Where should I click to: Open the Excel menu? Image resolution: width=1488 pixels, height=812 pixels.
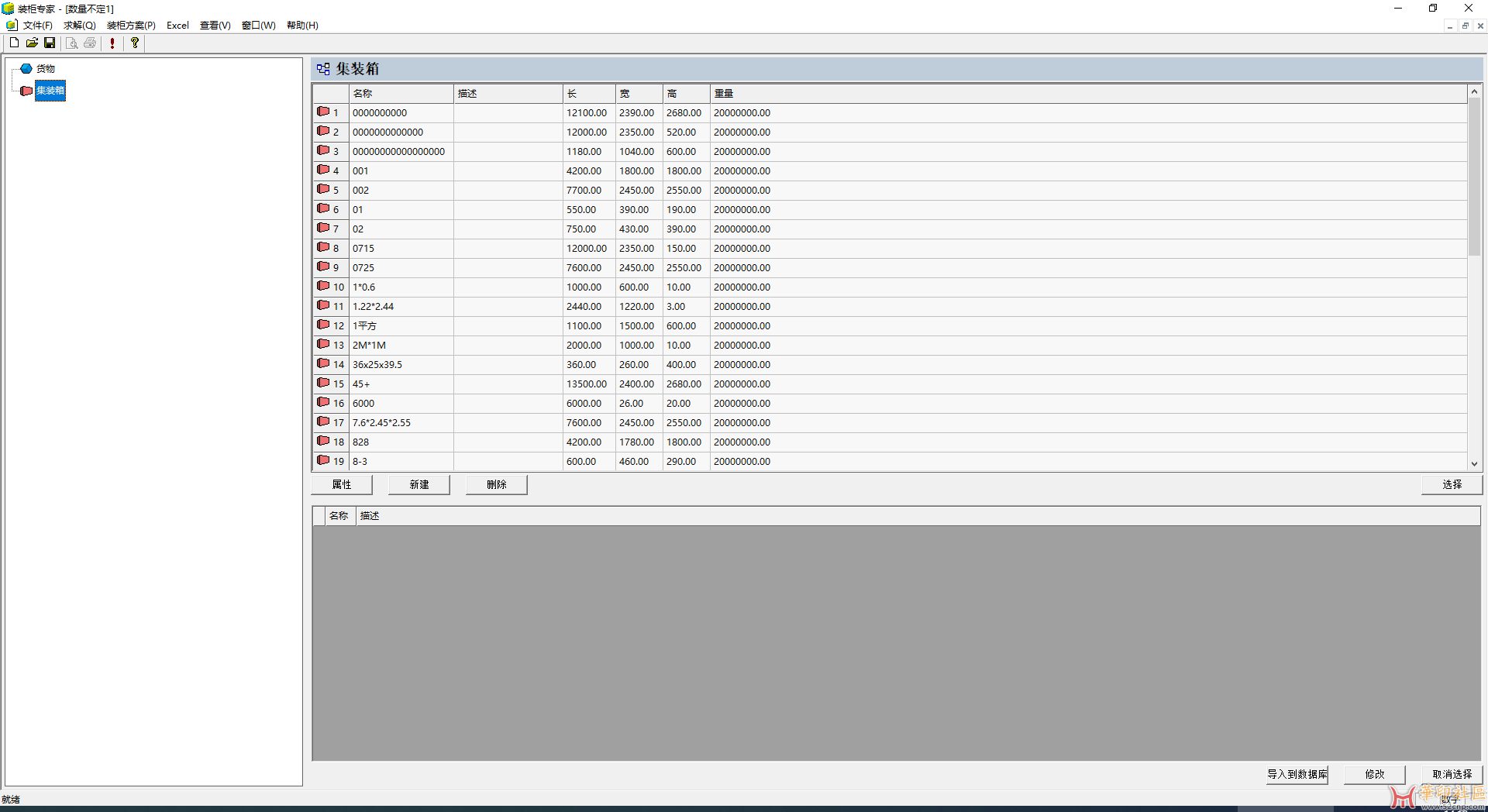pyautogui.click(x=177, y=26)
